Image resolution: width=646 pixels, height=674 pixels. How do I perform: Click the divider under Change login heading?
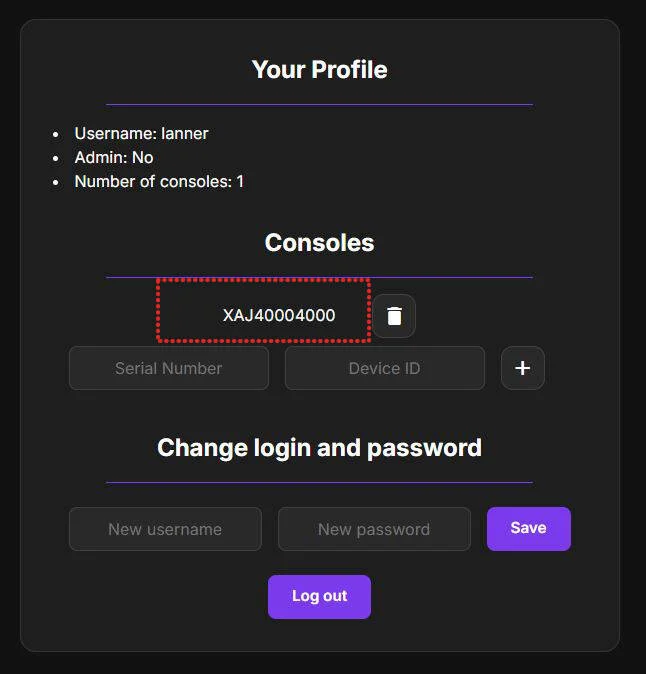pos(319,482)
